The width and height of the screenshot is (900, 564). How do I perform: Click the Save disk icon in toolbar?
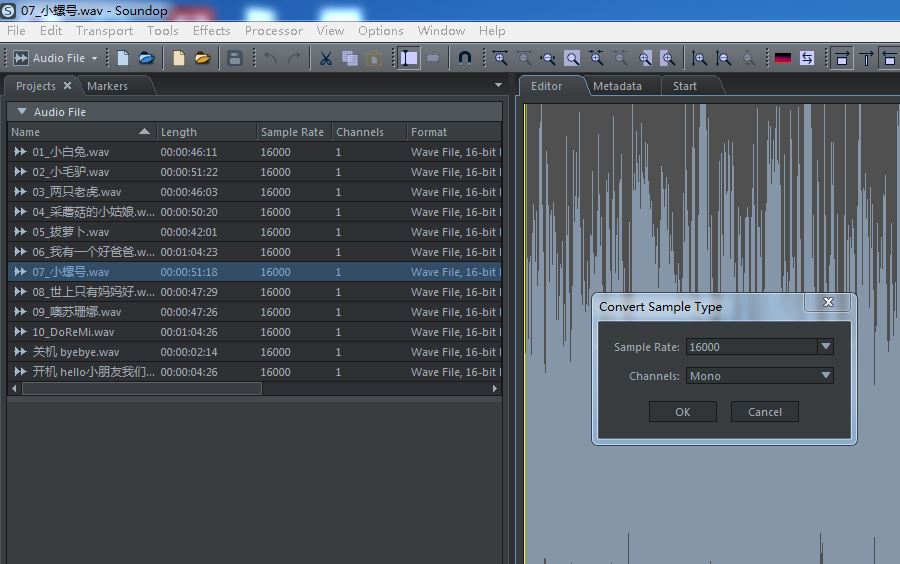click(x=235, y=58)
